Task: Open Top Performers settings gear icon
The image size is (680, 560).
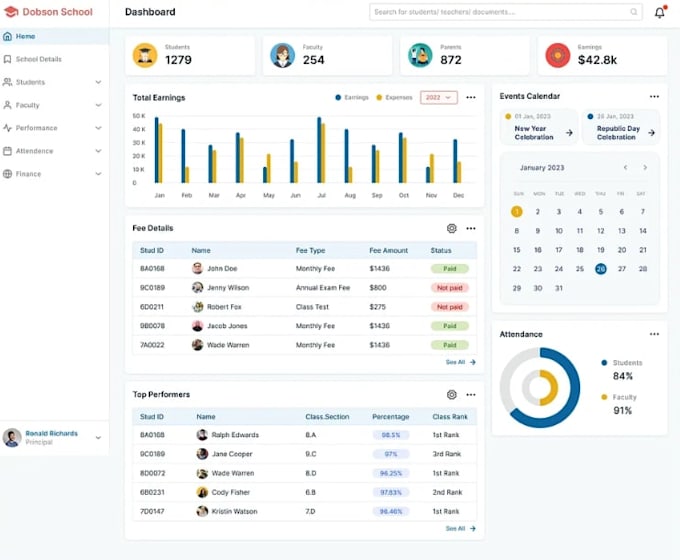Action: click(x=451, y=394)
